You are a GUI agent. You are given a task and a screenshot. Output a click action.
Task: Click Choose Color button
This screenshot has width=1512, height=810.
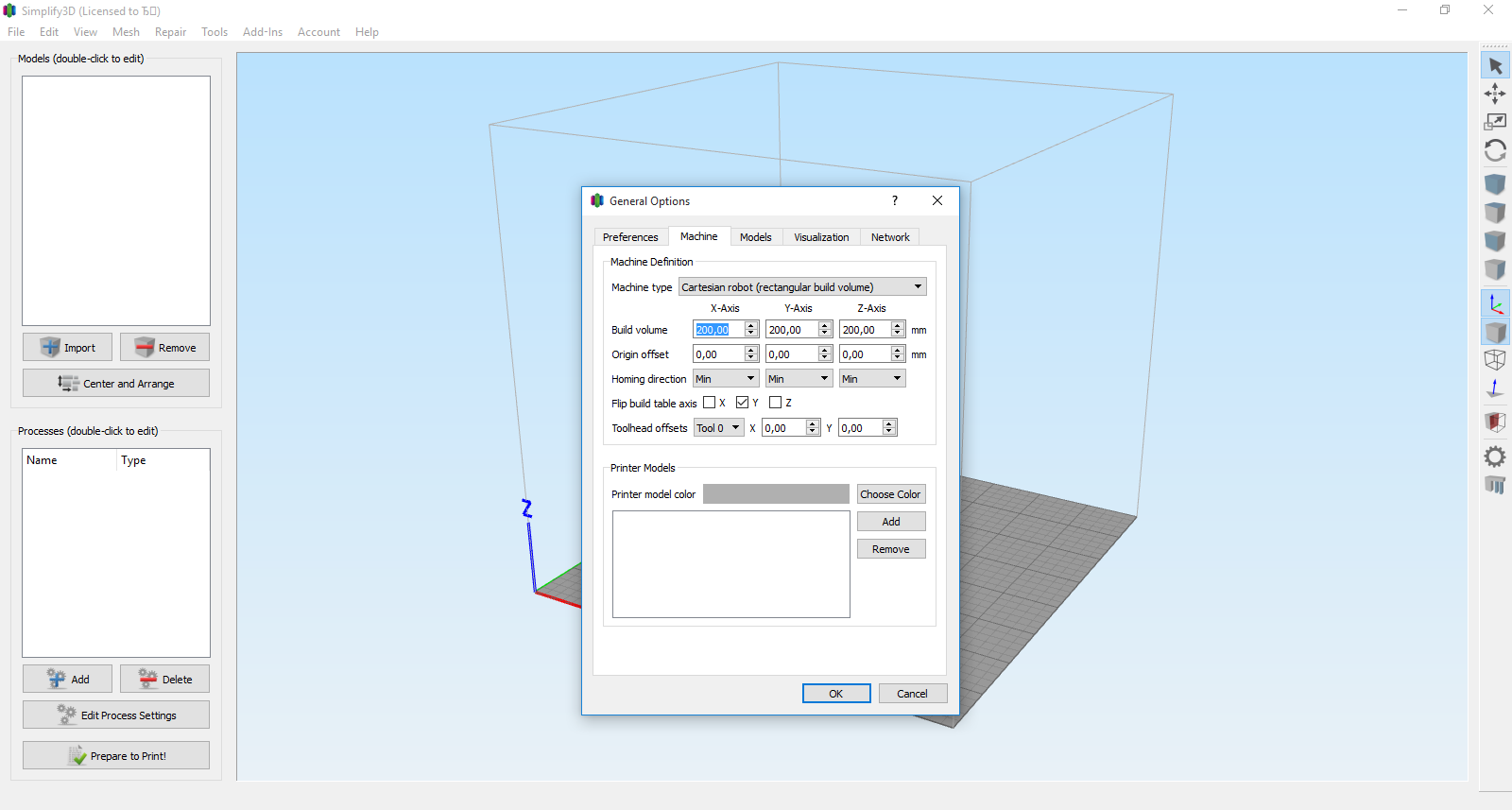(890, 494)
